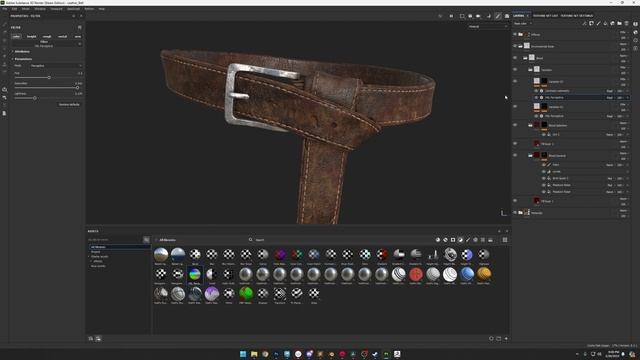The image size is (640, 360).
Task: Click the video camera icon above viewport
Action: 478,16
